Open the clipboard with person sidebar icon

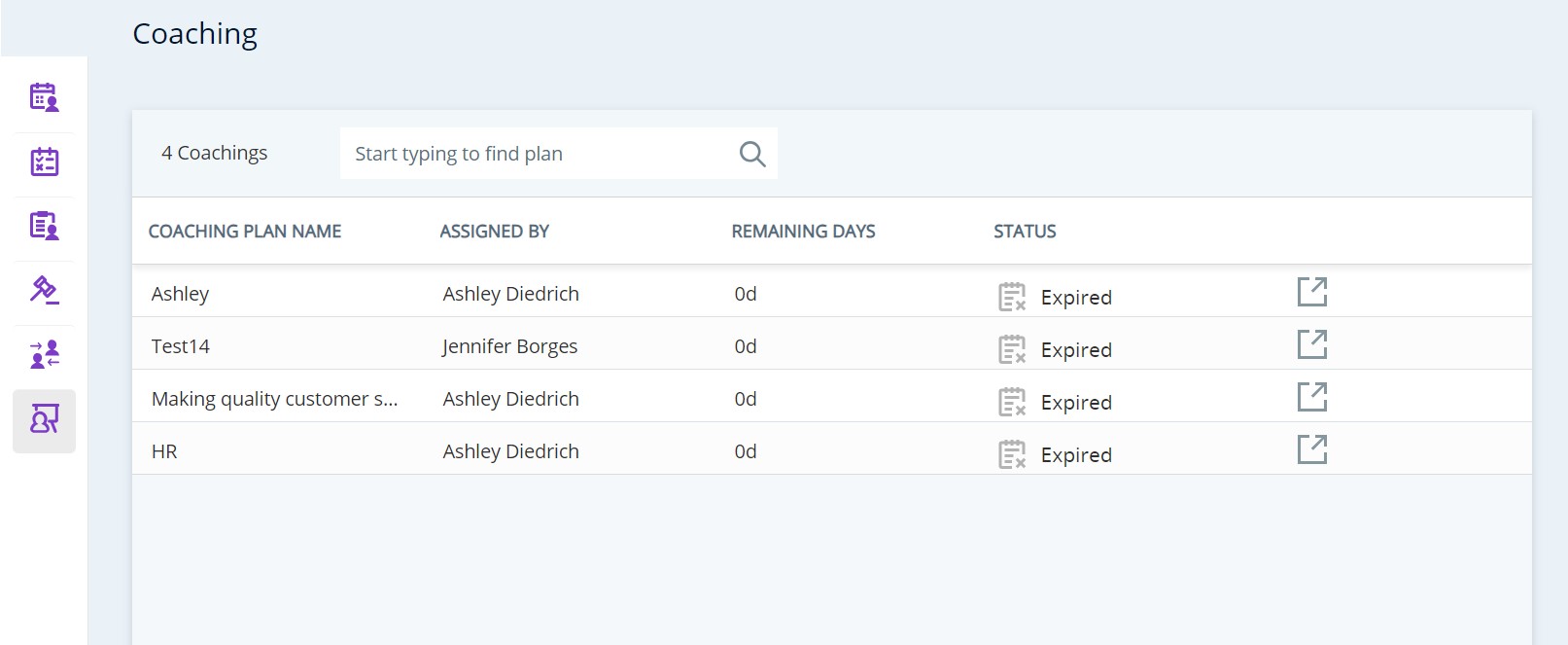(x=44, y=226)
